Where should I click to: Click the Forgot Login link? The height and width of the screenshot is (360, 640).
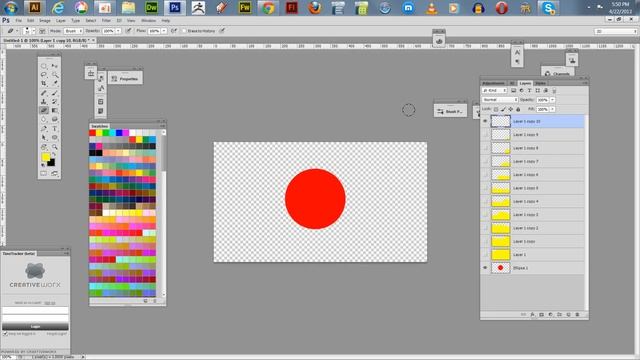(56, 334)
